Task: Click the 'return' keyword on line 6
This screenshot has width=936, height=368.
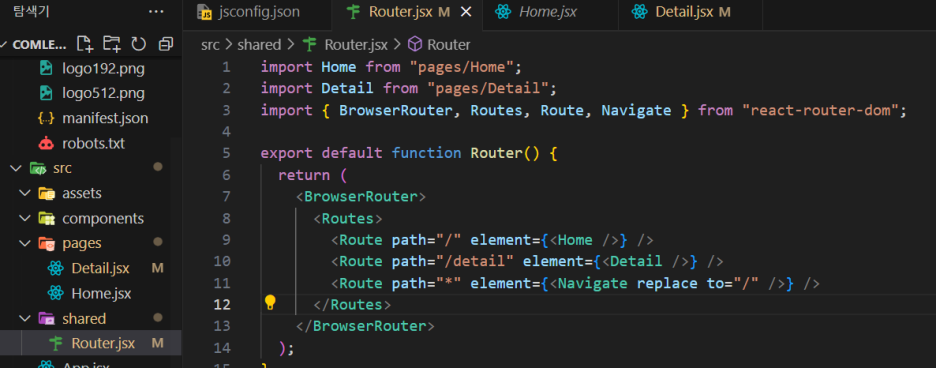Action: coord(304,175)
